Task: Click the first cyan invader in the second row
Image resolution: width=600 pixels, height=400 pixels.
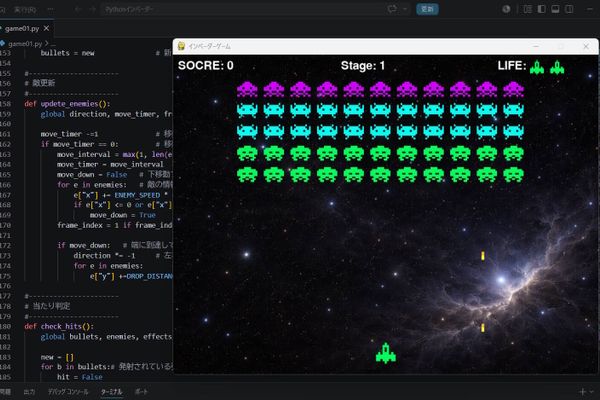Action: coord(247,110)
